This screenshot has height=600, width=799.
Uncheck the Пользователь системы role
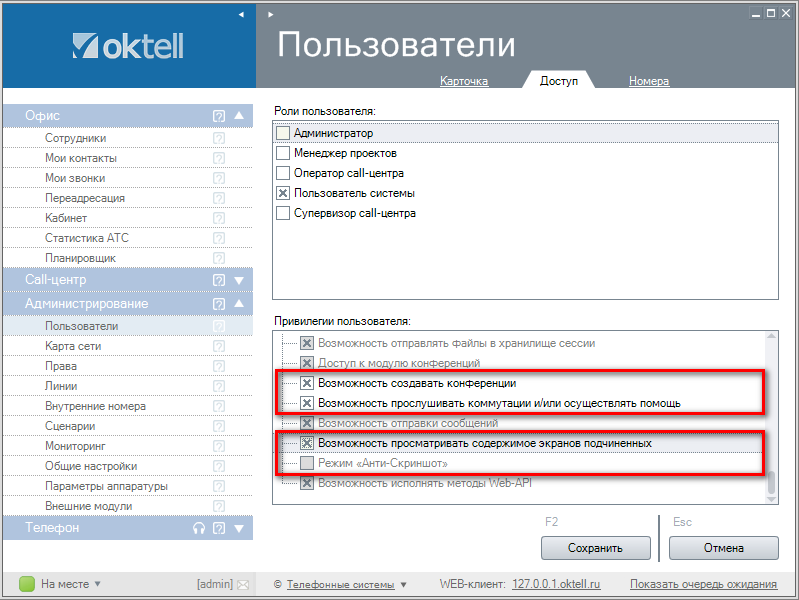[283, 193]
